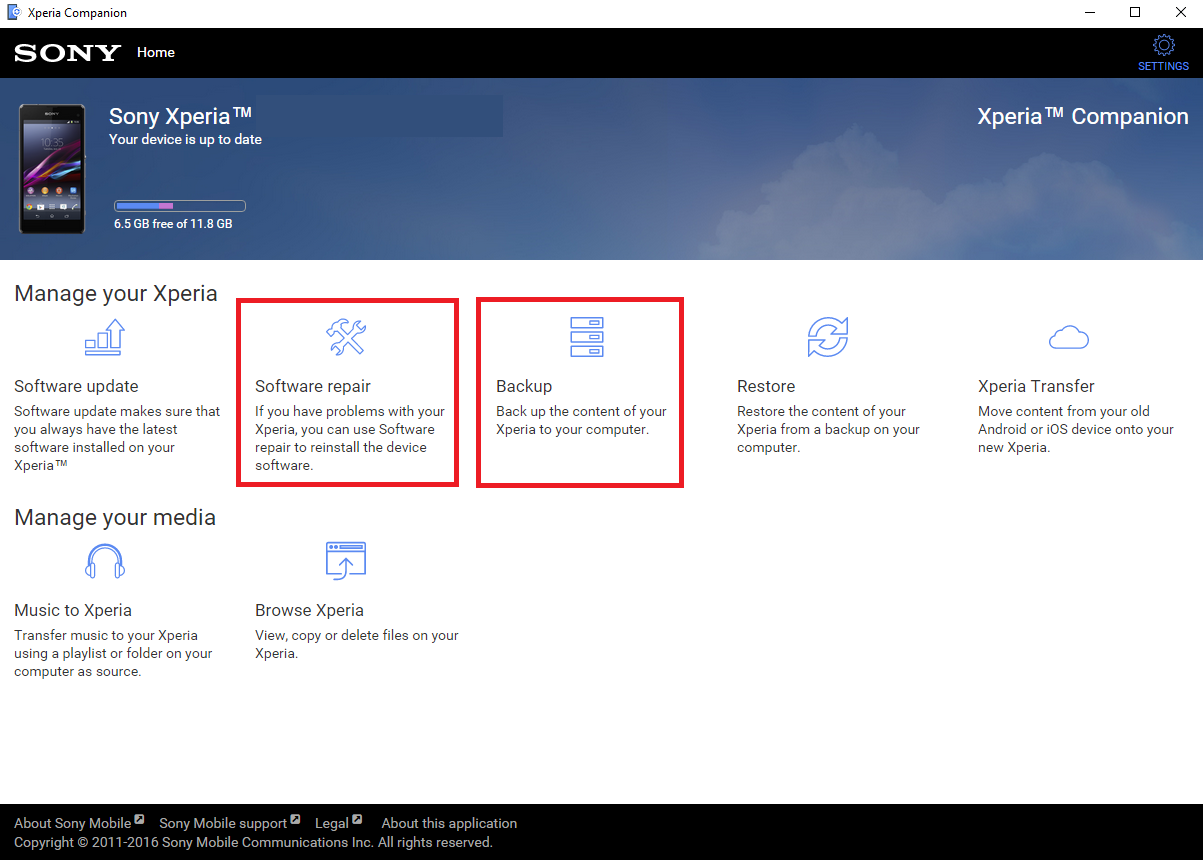Minimize the Xperia Companion window

coord(1088,13)
